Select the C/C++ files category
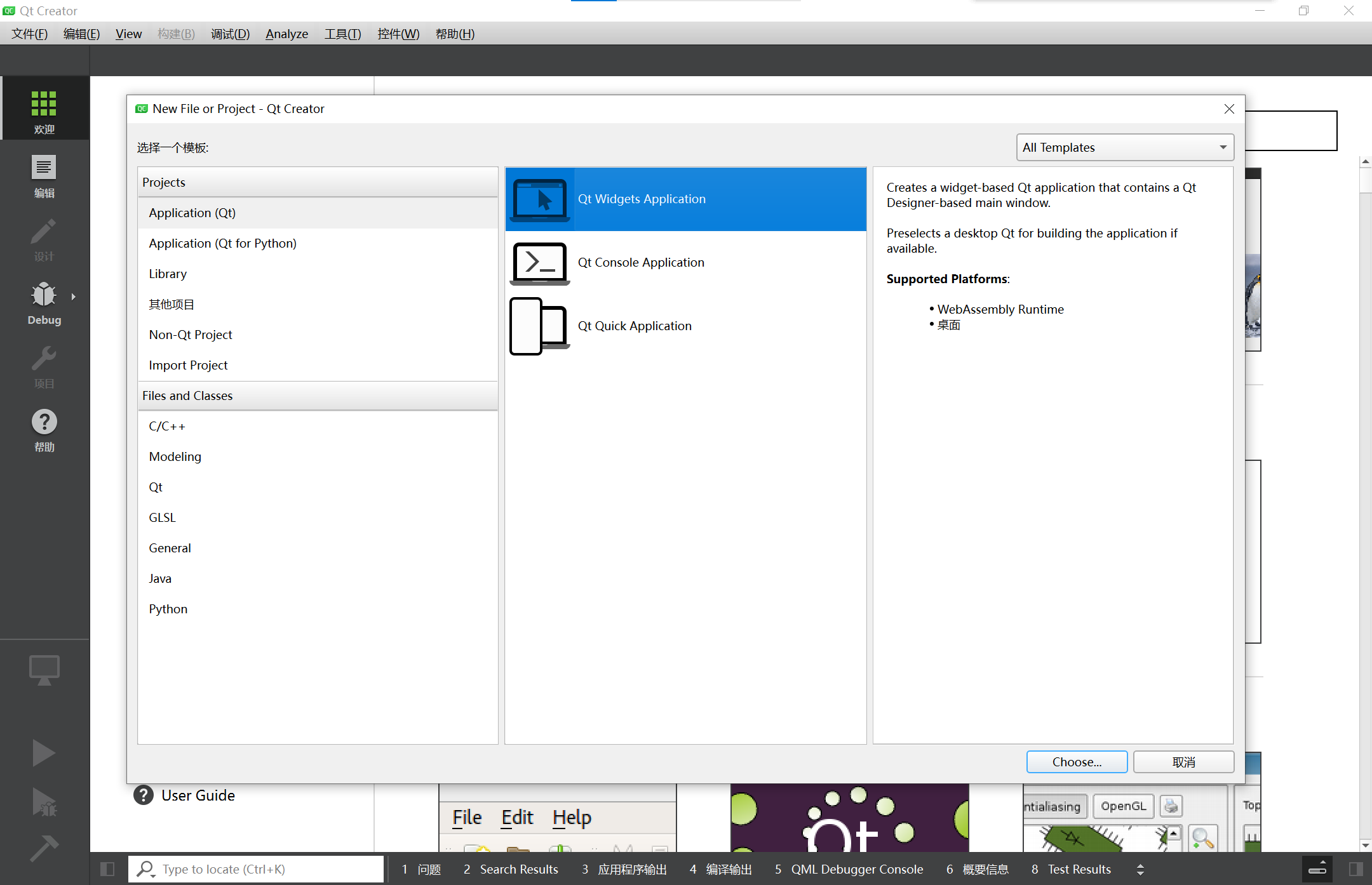The image size is (1372, 885). (x=318, y=426)
